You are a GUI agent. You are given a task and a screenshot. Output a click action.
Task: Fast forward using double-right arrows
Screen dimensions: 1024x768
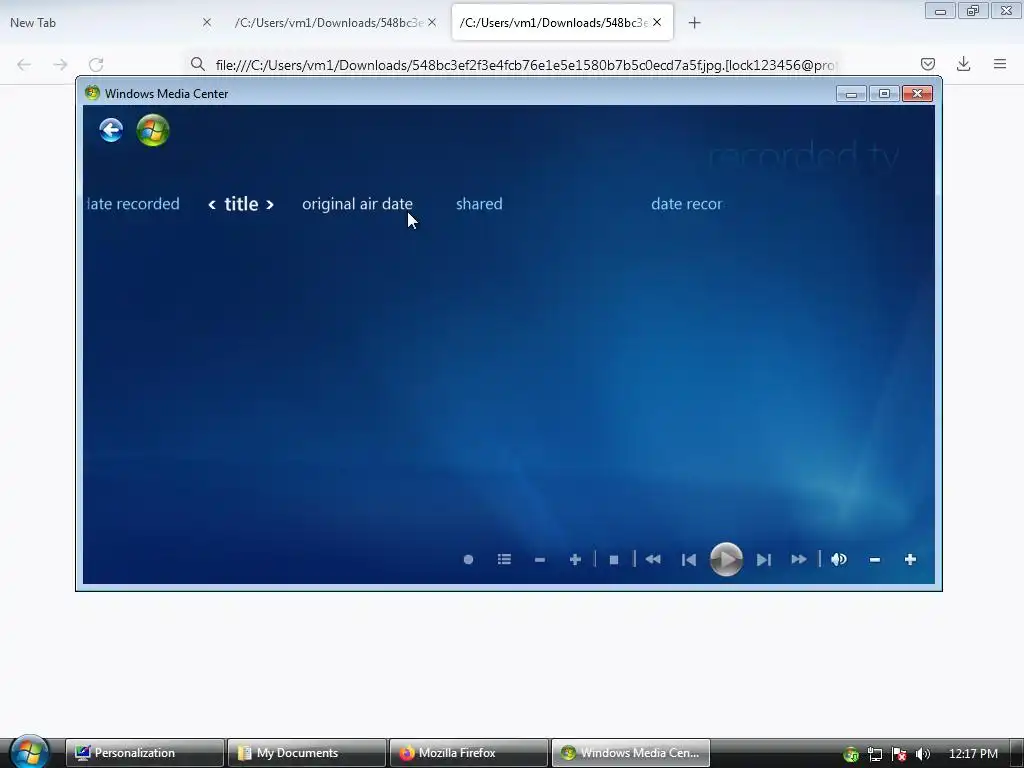click(799, 560)
